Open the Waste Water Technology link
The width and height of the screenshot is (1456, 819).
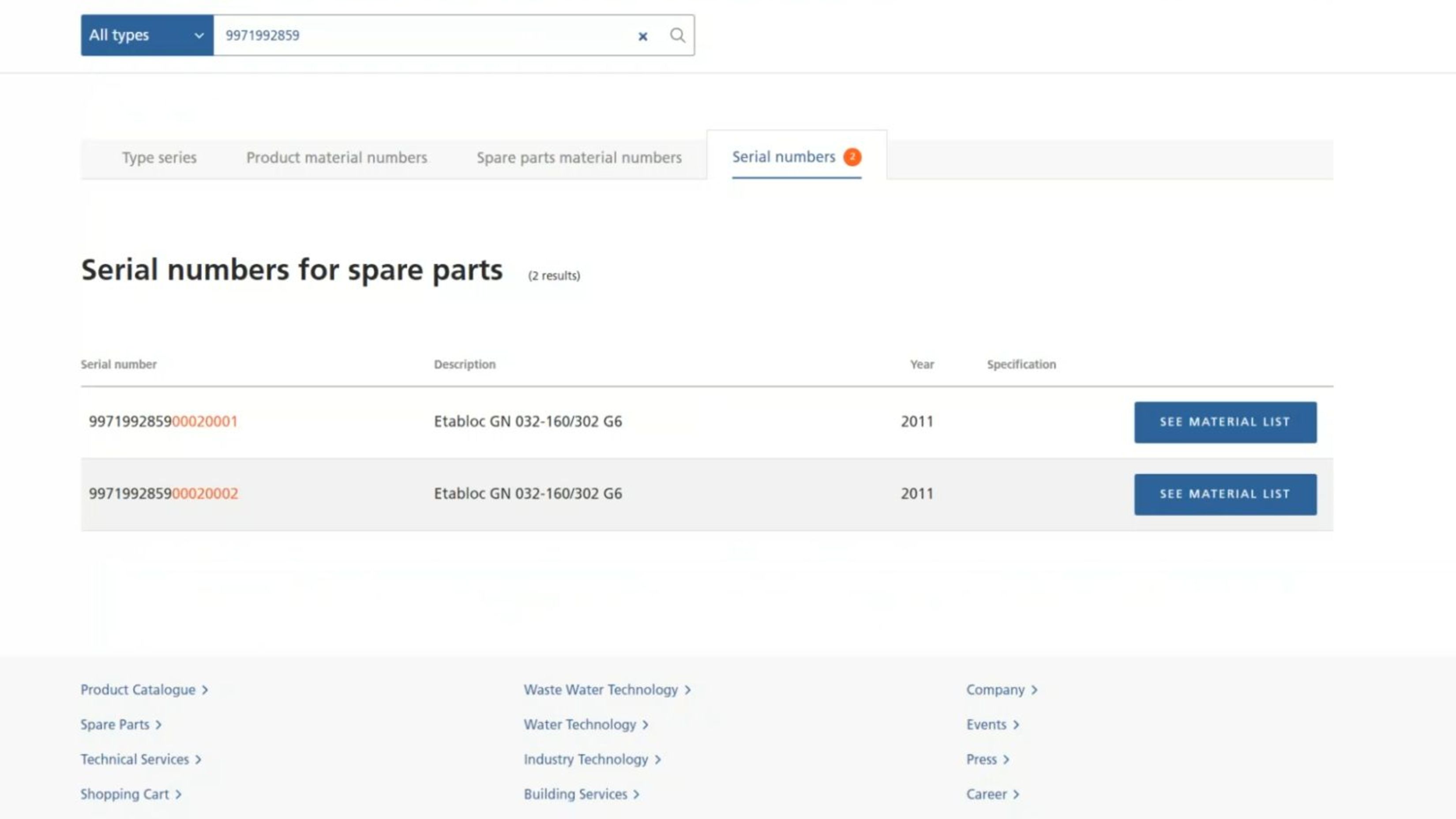[x=601, y=690]
